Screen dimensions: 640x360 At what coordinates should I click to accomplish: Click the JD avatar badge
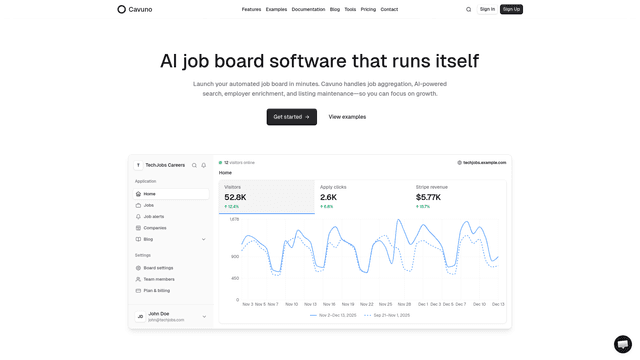pos(140,316)
